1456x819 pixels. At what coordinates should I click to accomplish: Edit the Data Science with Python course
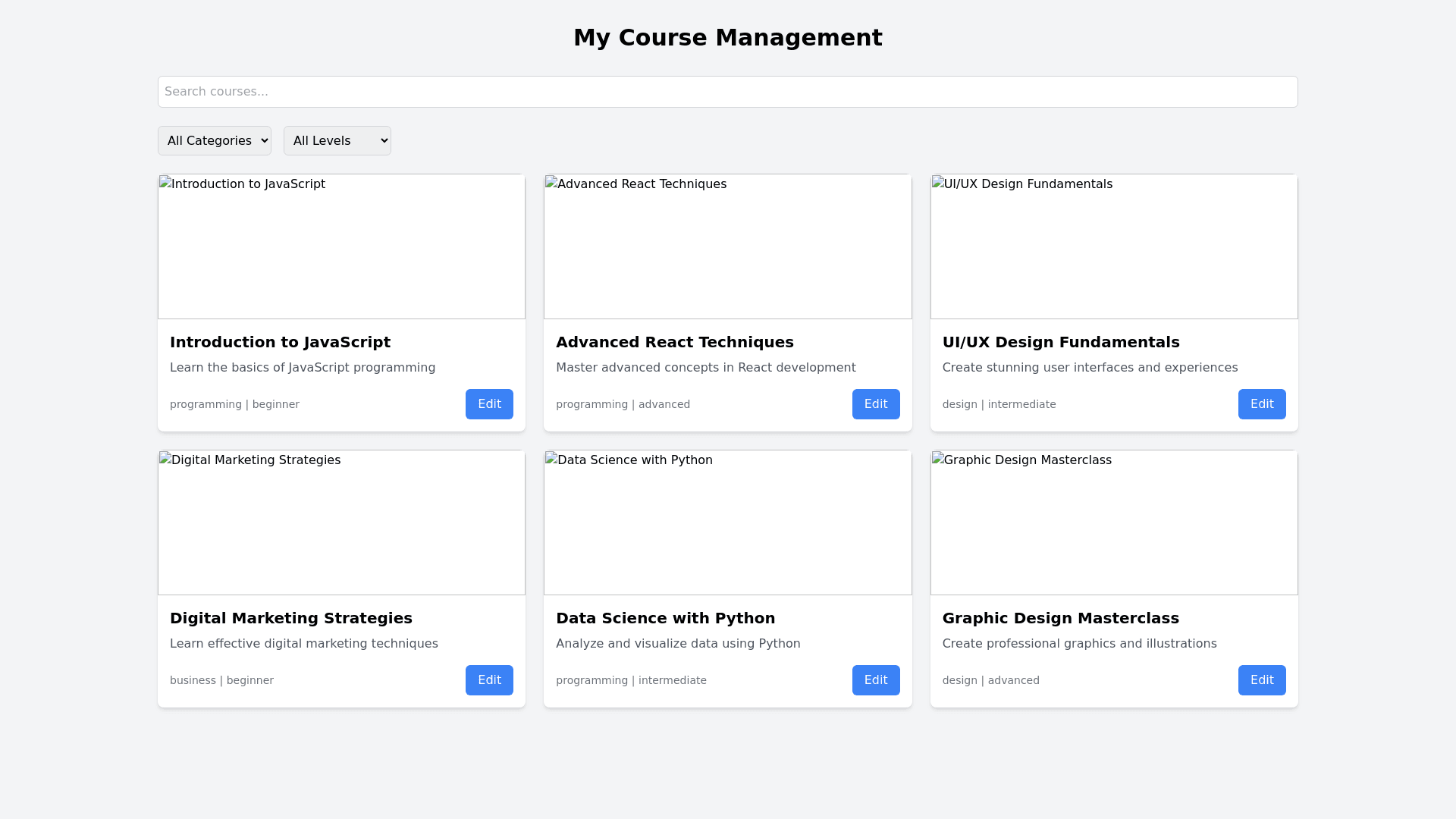coord(875,680)
